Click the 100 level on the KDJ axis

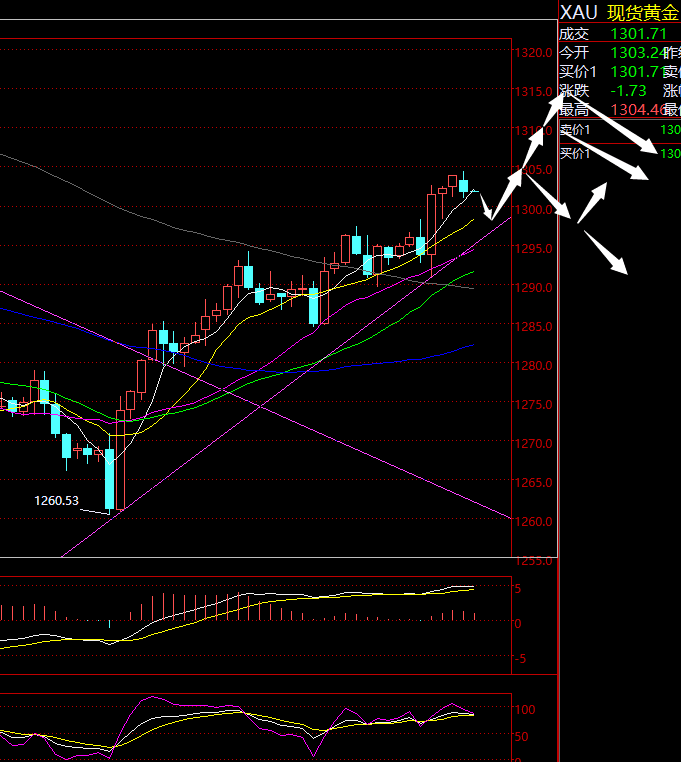[x=525, y=710]
